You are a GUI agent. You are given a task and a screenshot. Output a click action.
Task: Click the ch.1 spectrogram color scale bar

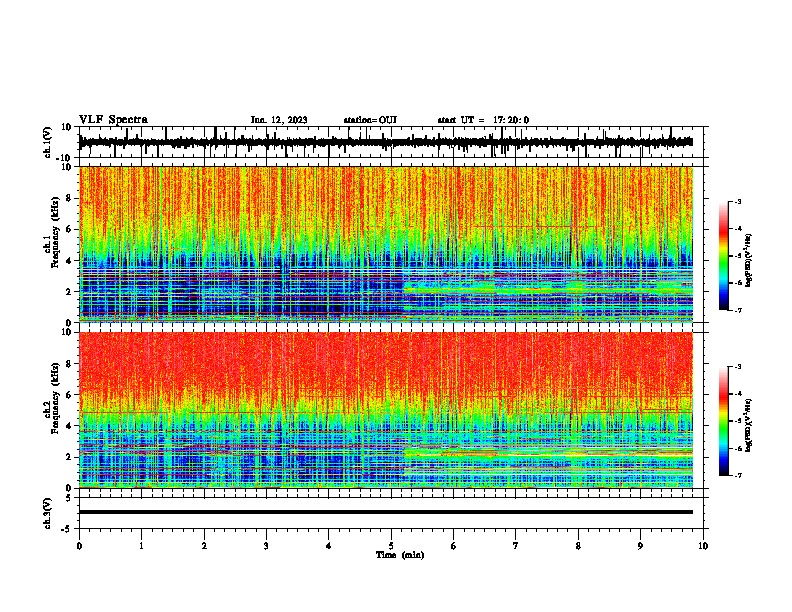click(723, 256)
